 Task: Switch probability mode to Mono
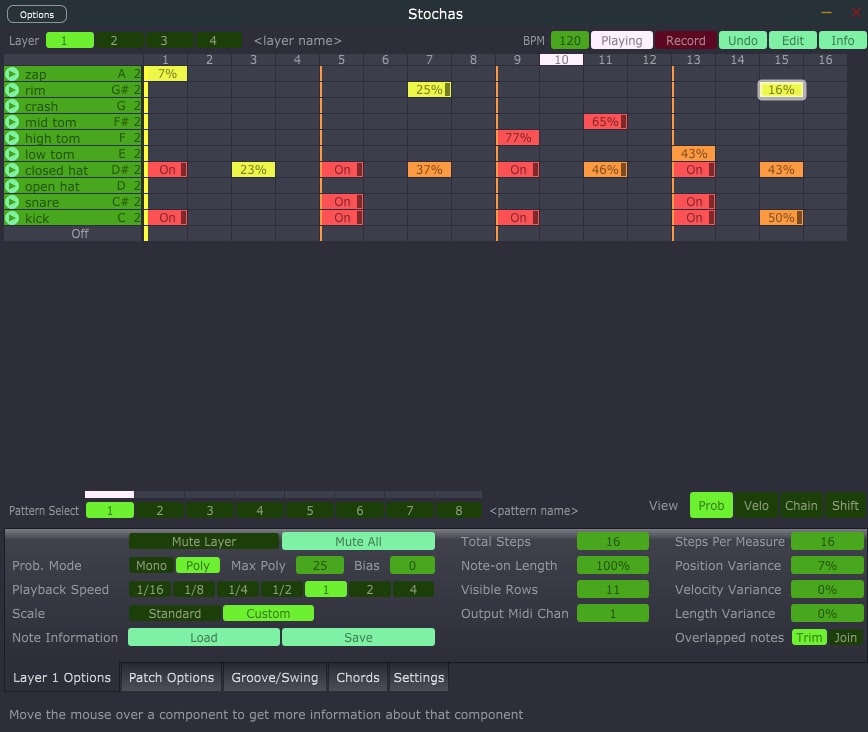(x=150, y=565)
